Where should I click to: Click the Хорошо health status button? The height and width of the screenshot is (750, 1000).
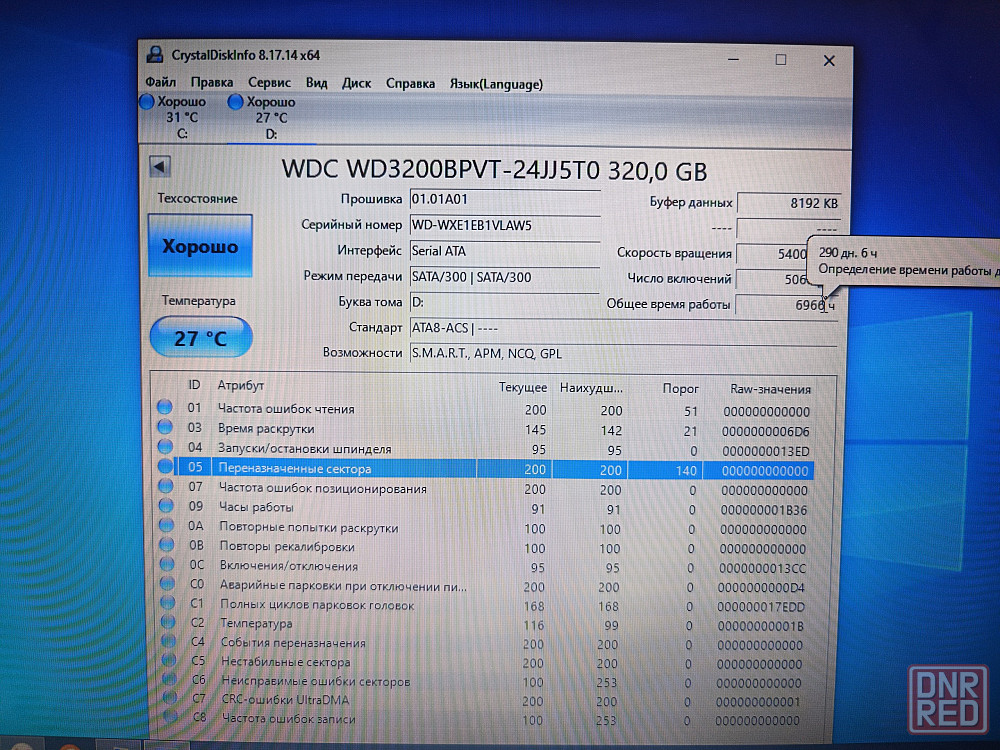[200, 246]
